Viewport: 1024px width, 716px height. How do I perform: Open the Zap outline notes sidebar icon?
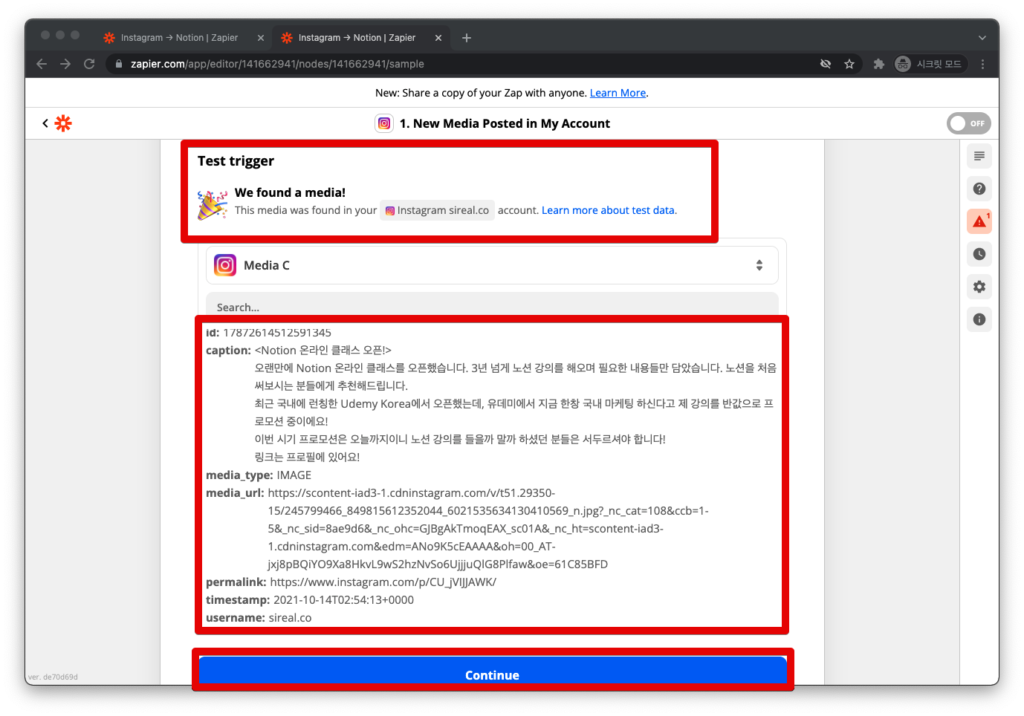click(x=979, y=156)
